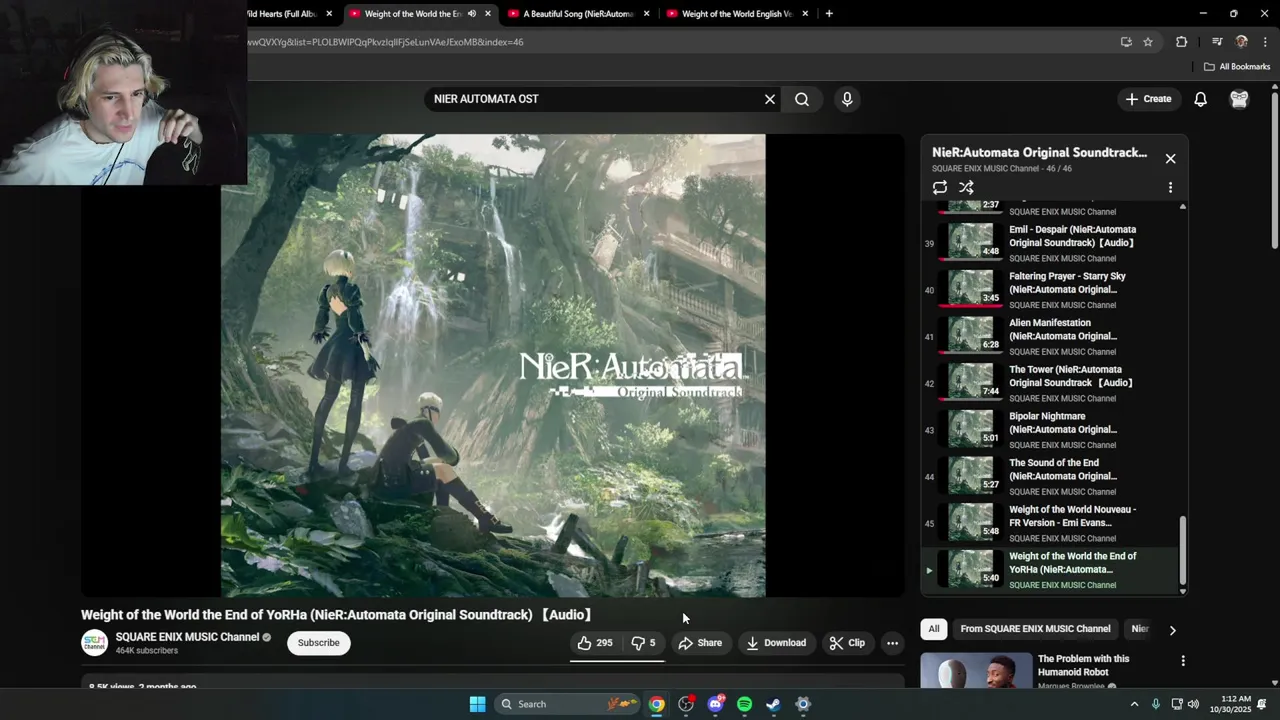The height and width of the screenshot is (720, 1280).
Task: Open the SQUARE ENIX MUSIC Channel name link
Action: [x=187, y=637]
